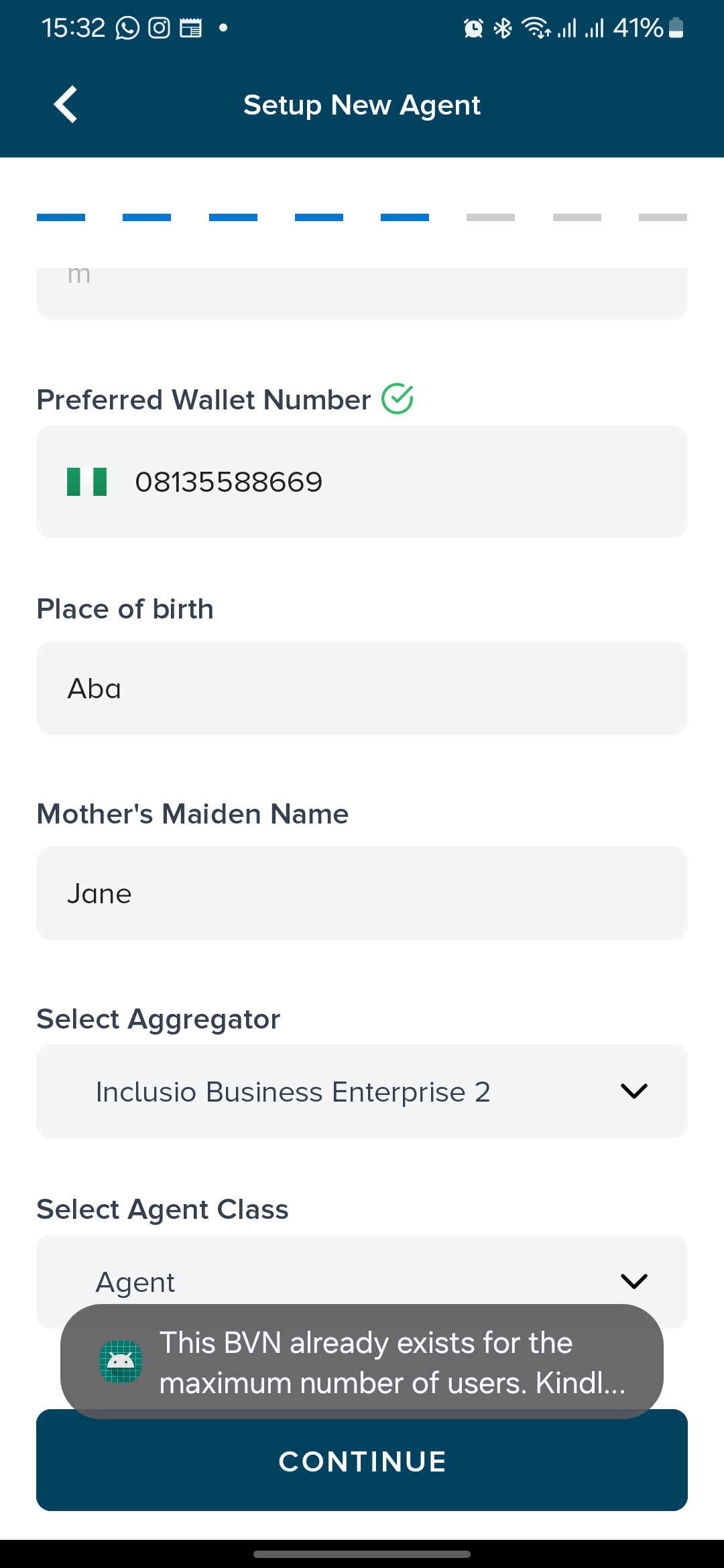Screen dimensions: 724x1568
Task: Edit the Mother's Maiden Name field
Action: click(x=362, y=893)
